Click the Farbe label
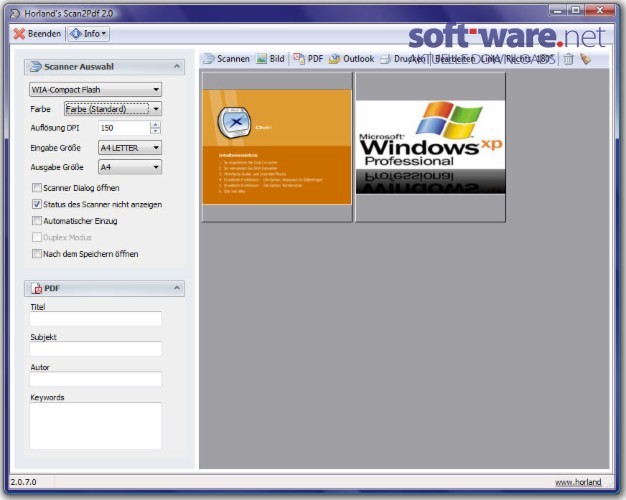 tap(40, 109)
